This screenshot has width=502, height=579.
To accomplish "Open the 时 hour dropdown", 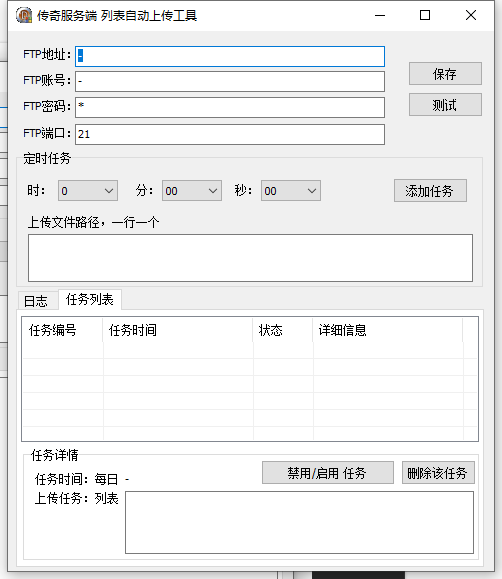I will 88,191.
